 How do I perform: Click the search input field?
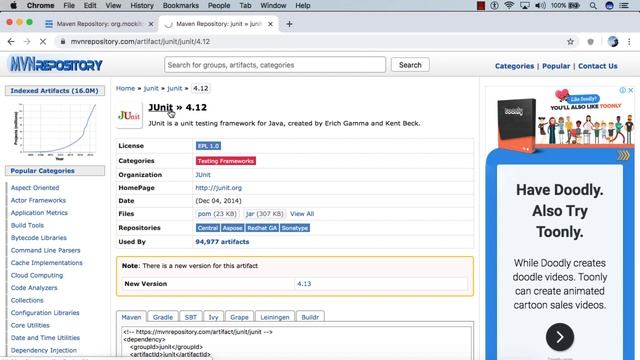tap(275, 65)
